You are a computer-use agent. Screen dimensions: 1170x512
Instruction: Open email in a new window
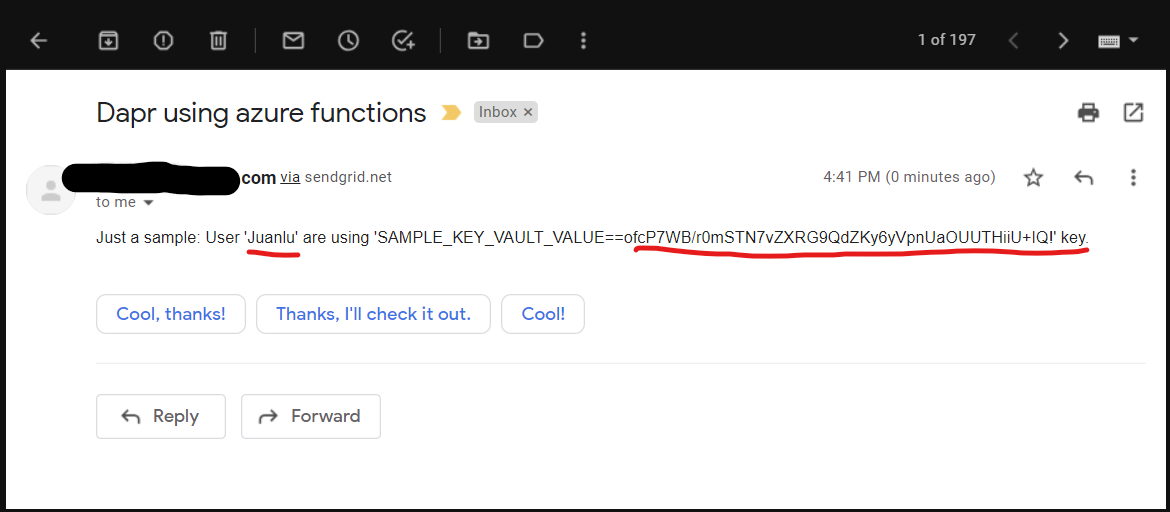coord(1133,112)
